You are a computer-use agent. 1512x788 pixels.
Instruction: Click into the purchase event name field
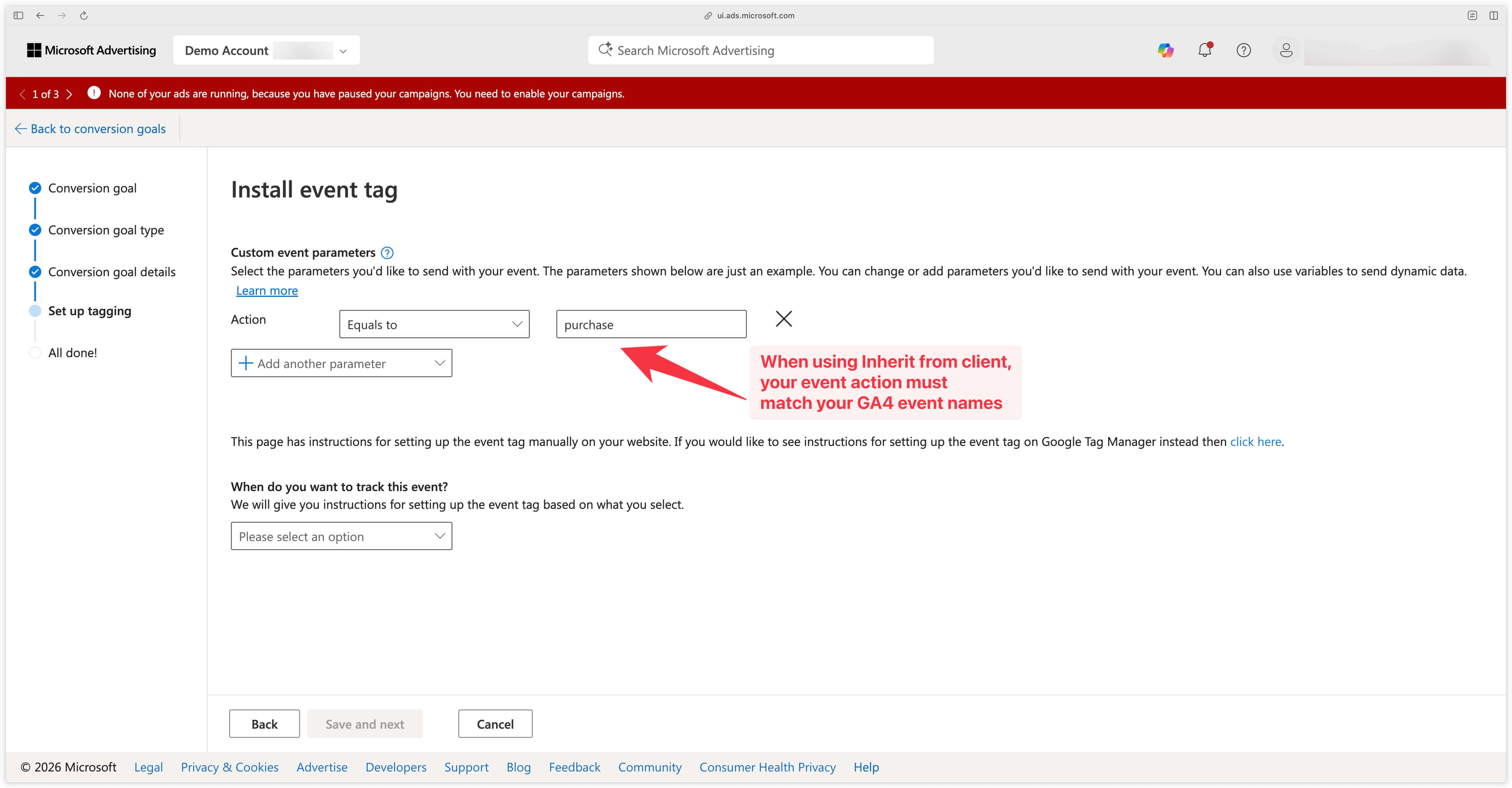[650, 324]
